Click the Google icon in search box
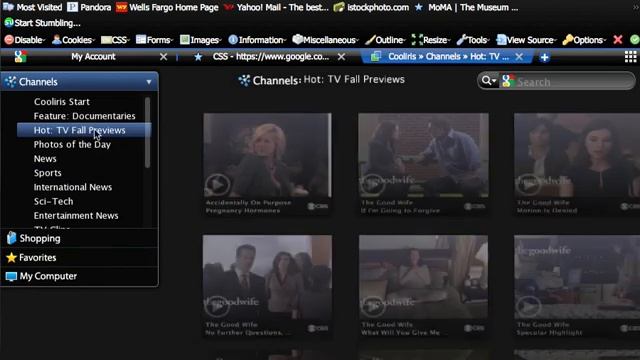Screen dimensions: 640x360 [x=507, y=81]
